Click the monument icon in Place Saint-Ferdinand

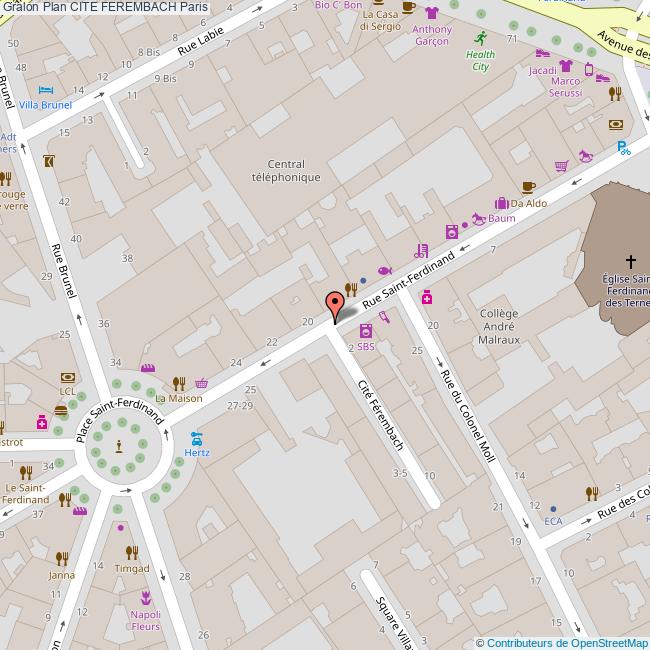[x=119, y=446]
